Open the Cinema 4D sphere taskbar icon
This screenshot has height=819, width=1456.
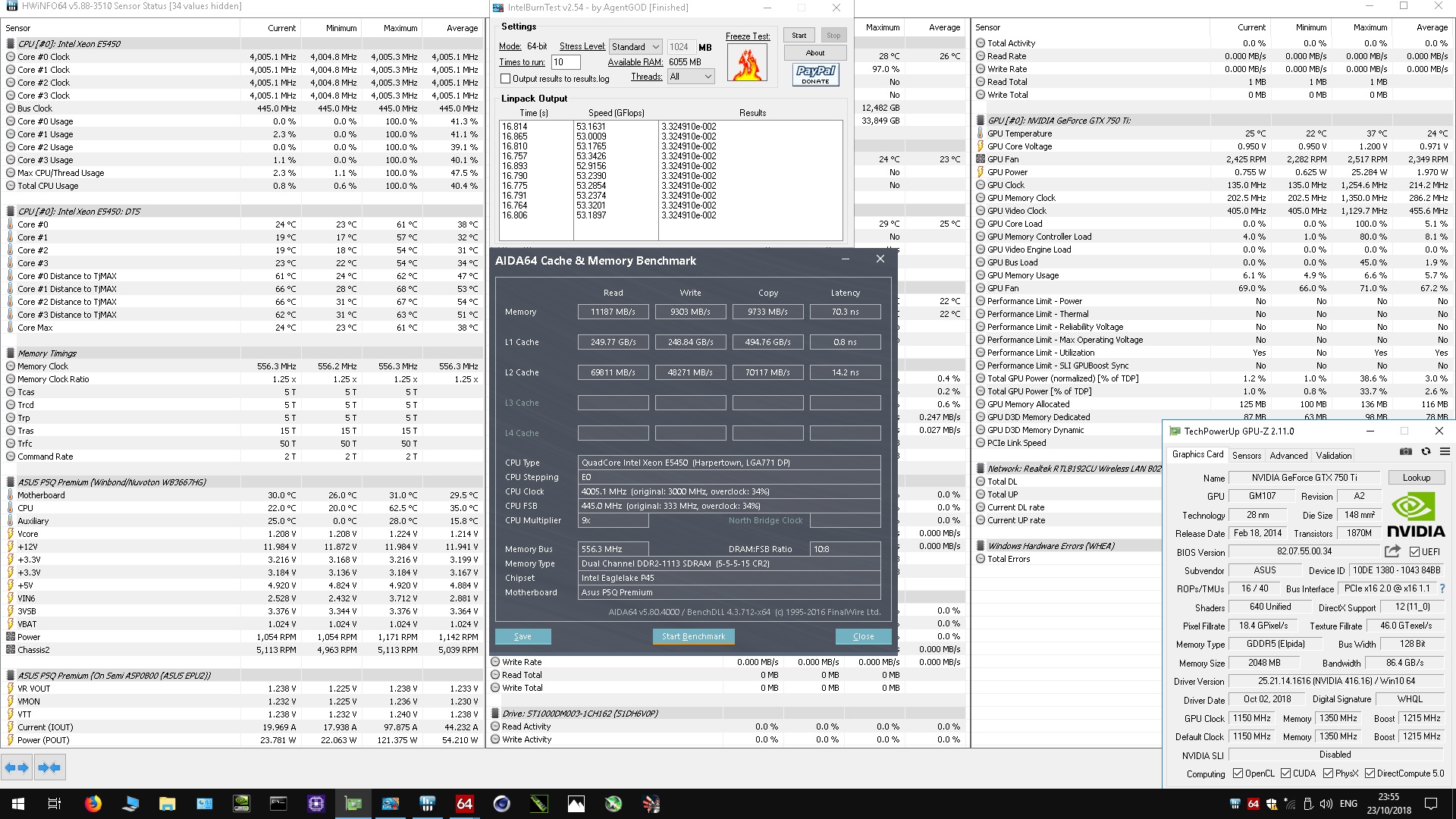pyautogui.click(x=501, y=804)
